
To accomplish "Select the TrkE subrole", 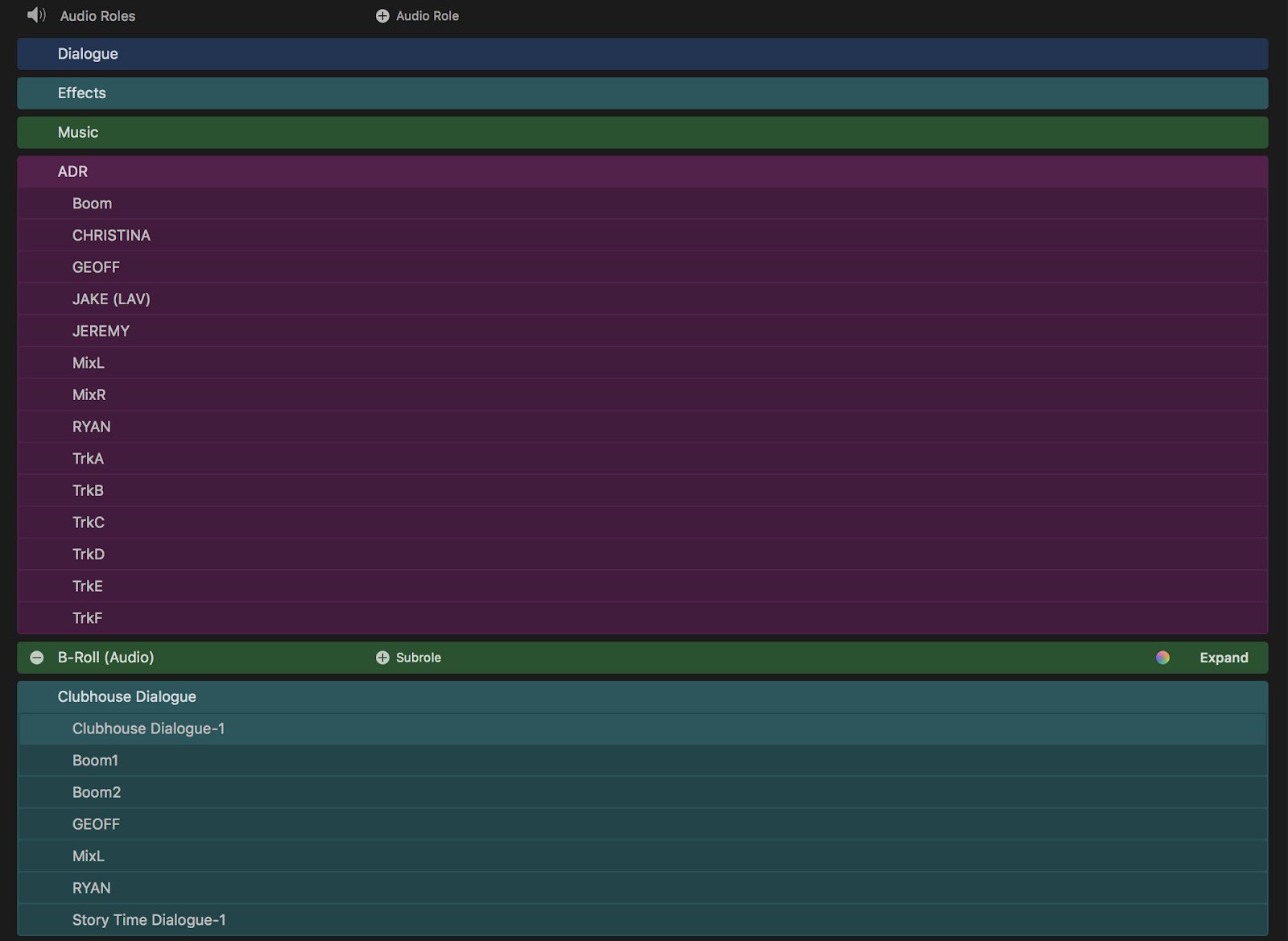I will coord(642,586).
